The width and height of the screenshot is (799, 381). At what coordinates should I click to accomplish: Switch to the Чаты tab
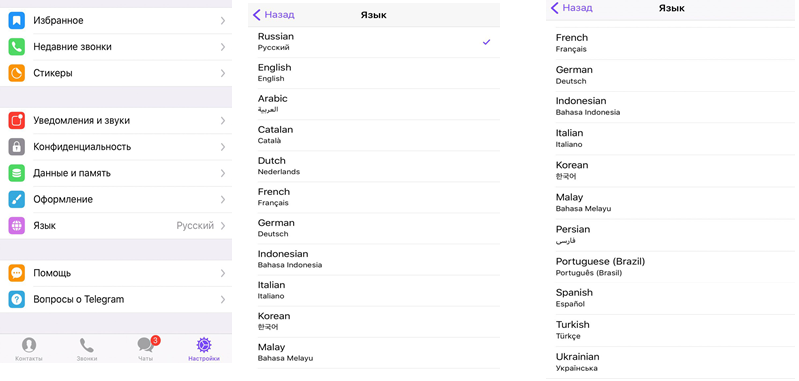(x=145, y=349)
